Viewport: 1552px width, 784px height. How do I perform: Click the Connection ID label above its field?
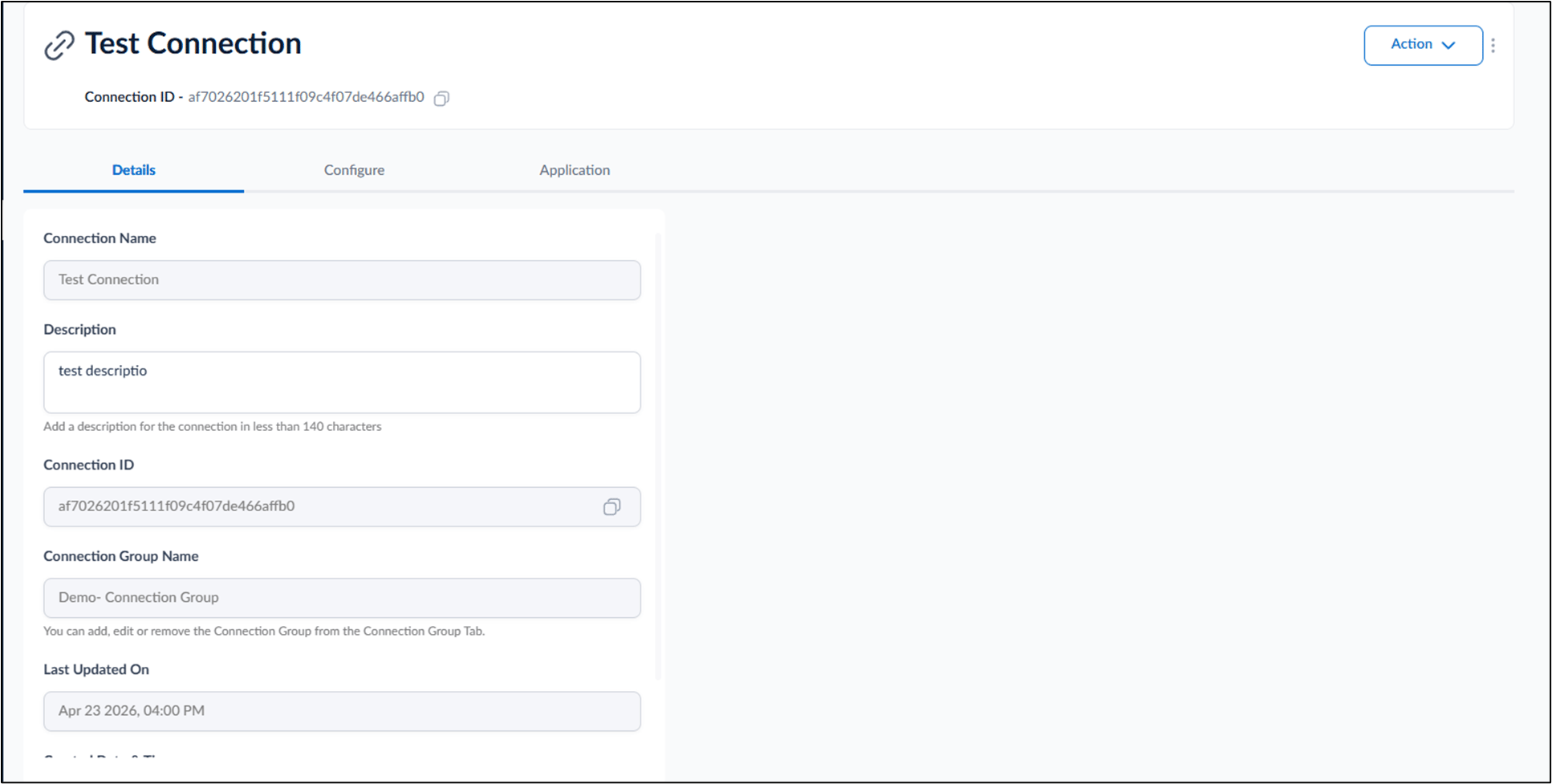pyautogui.click(x=88, y=465)
